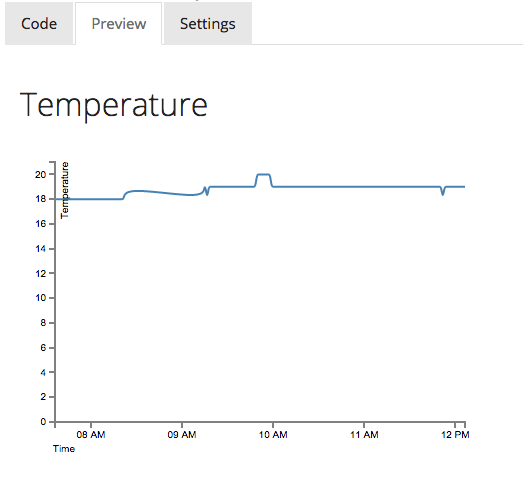The width and height of the screenshot is (523, 482).
Task: Open the Settings tab
Action: click(208, 23)
